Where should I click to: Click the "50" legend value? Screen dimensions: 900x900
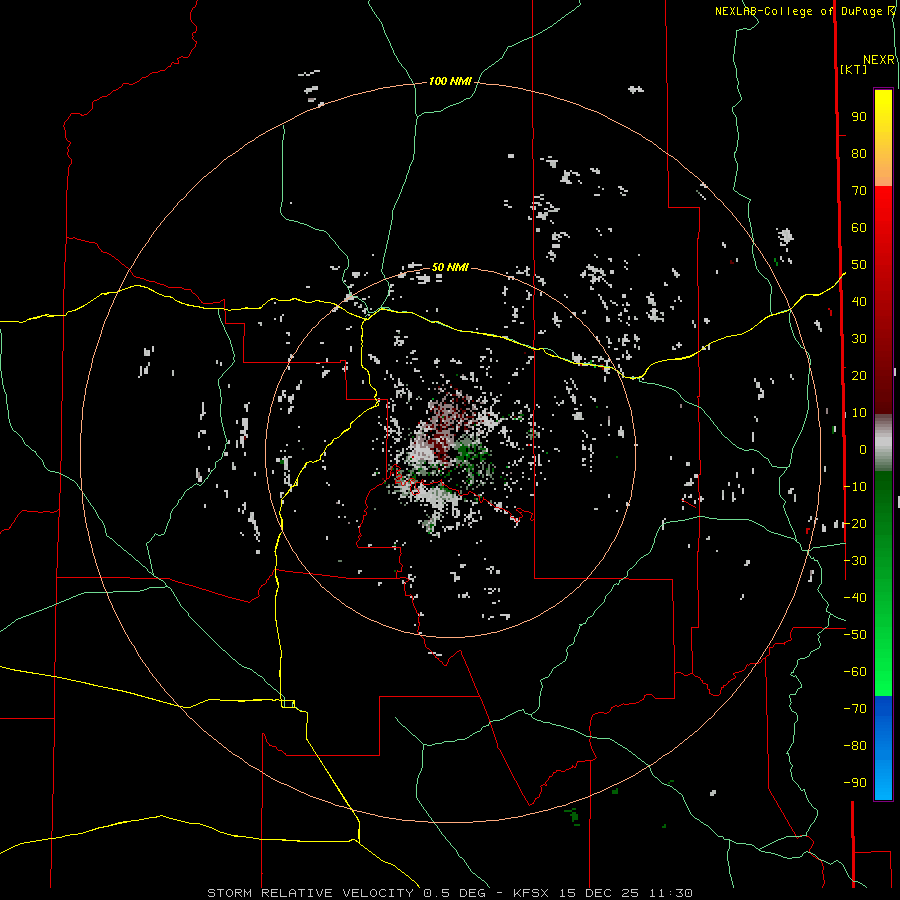coord(859,265)
